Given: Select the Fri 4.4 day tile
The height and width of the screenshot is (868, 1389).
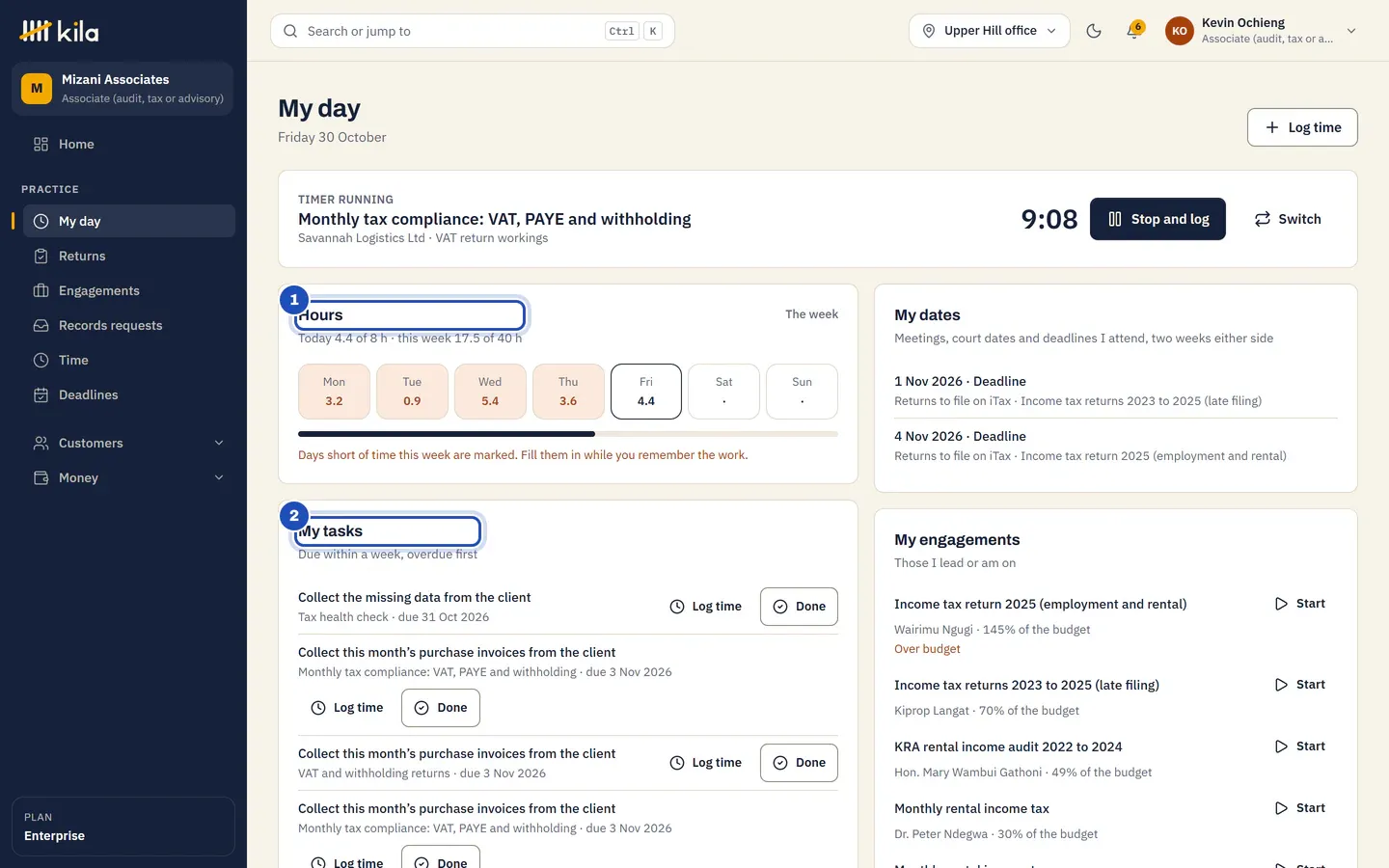Looking at the screenshot, I should tap(646, 392).
